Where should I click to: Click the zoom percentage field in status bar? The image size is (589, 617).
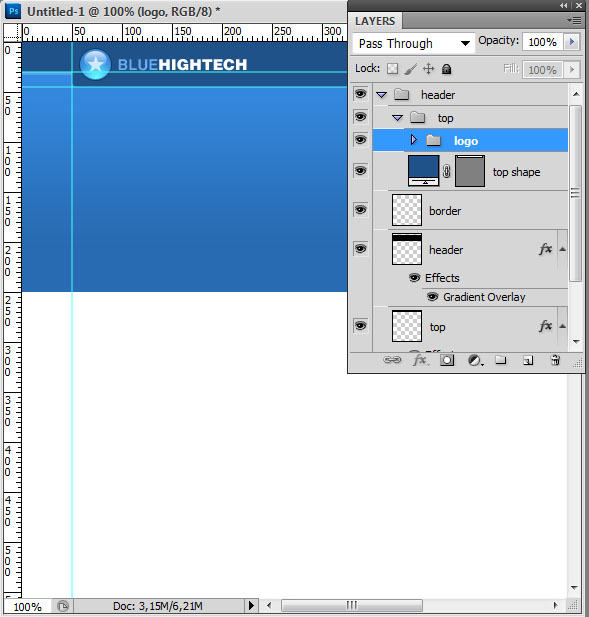point(27,606)
